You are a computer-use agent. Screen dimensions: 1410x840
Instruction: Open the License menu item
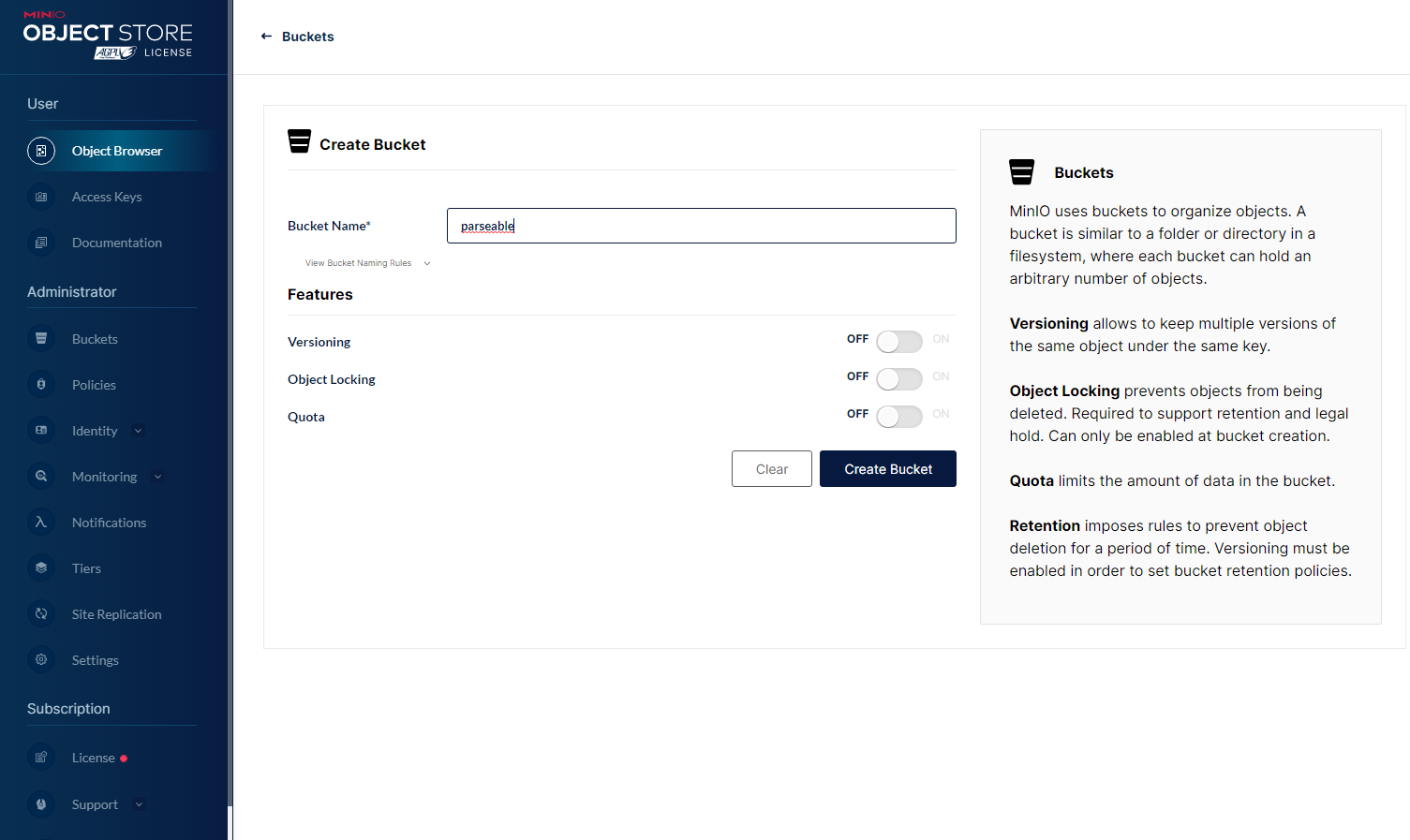pyautogui.click(x=94, y=758)
